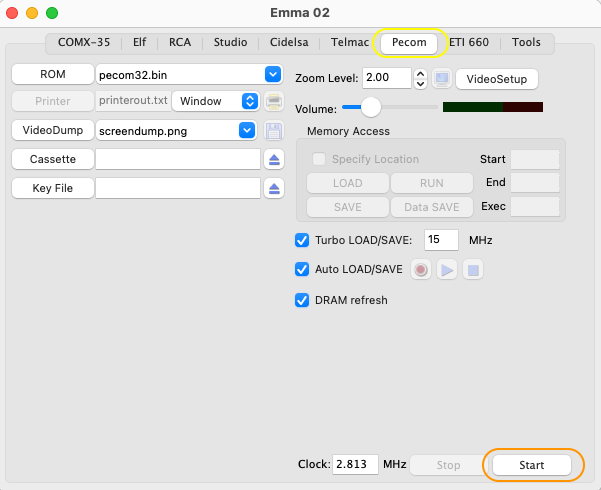This screenshot has width=601, height=490.
Task: Click the ROM button
Action: click(53, 74)
